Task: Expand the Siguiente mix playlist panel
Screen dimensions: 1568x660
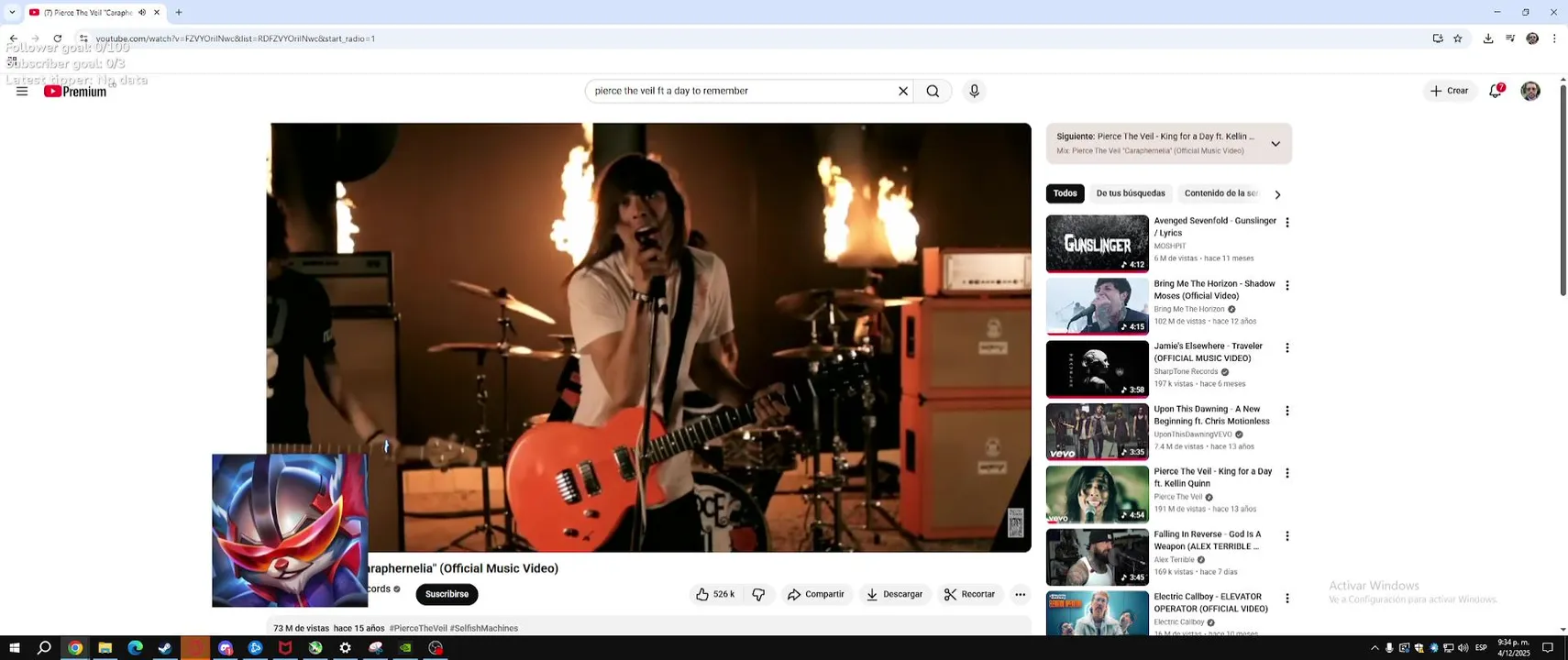Action: [x=1275, y=144]
